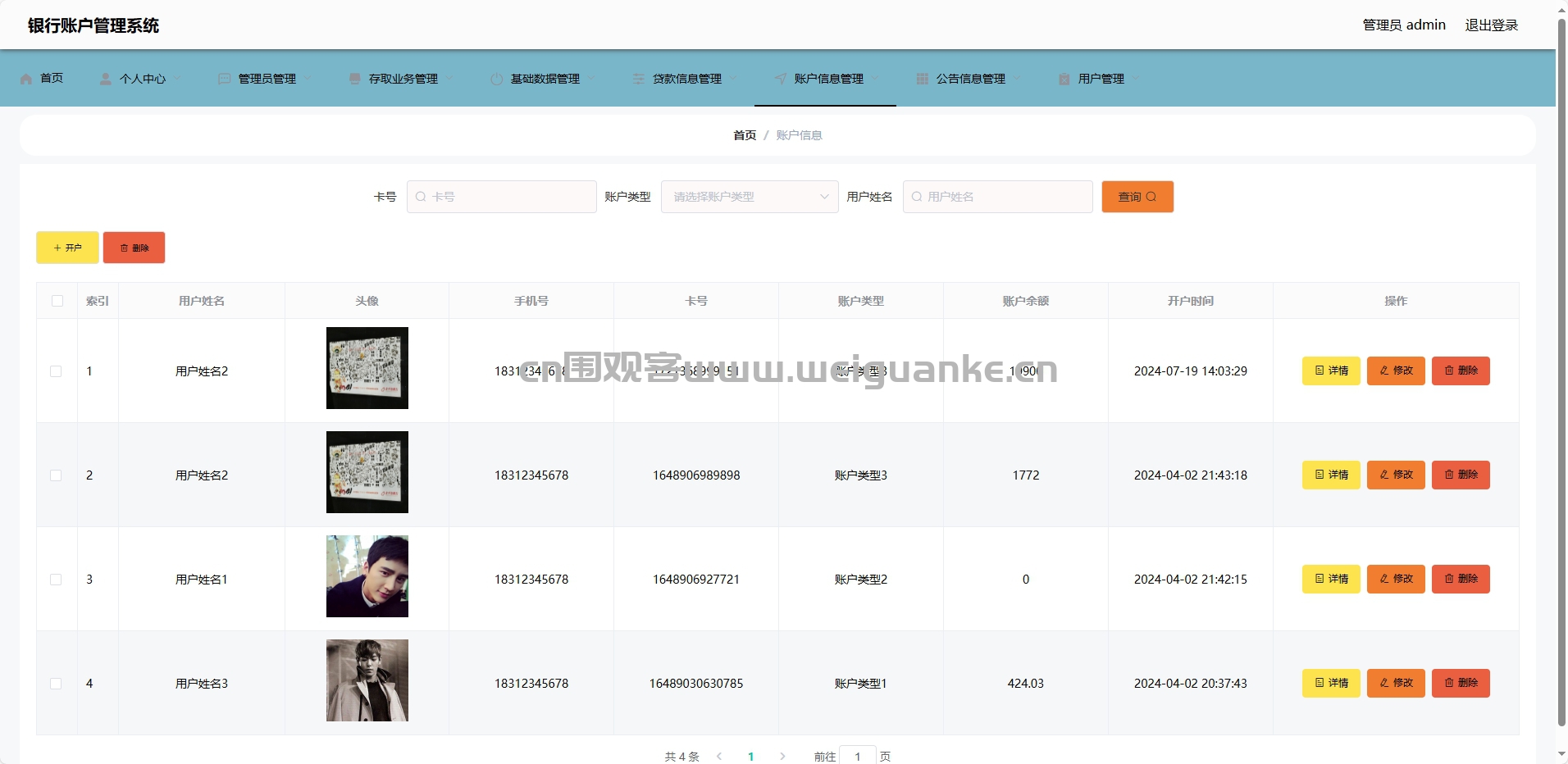Go to the 首页 nav item

click(x=41, y=79)
